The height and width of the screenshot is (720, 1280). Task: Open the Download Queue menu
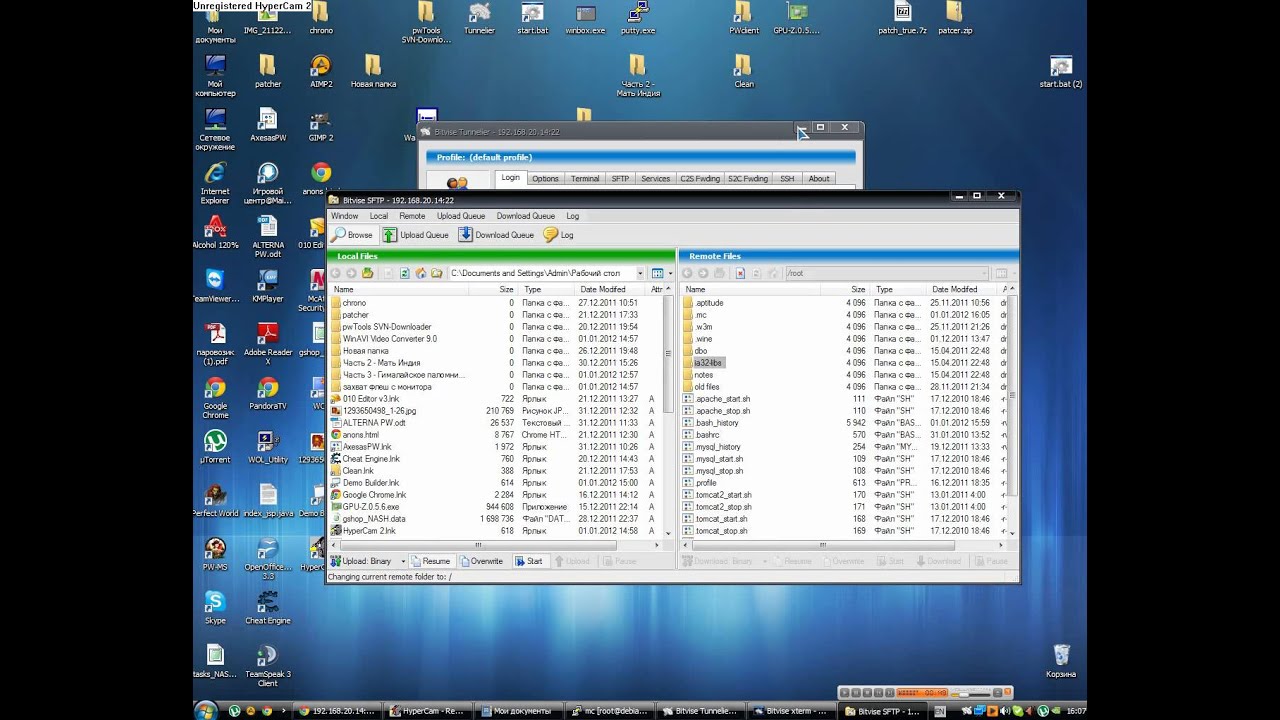click(526, 216)
